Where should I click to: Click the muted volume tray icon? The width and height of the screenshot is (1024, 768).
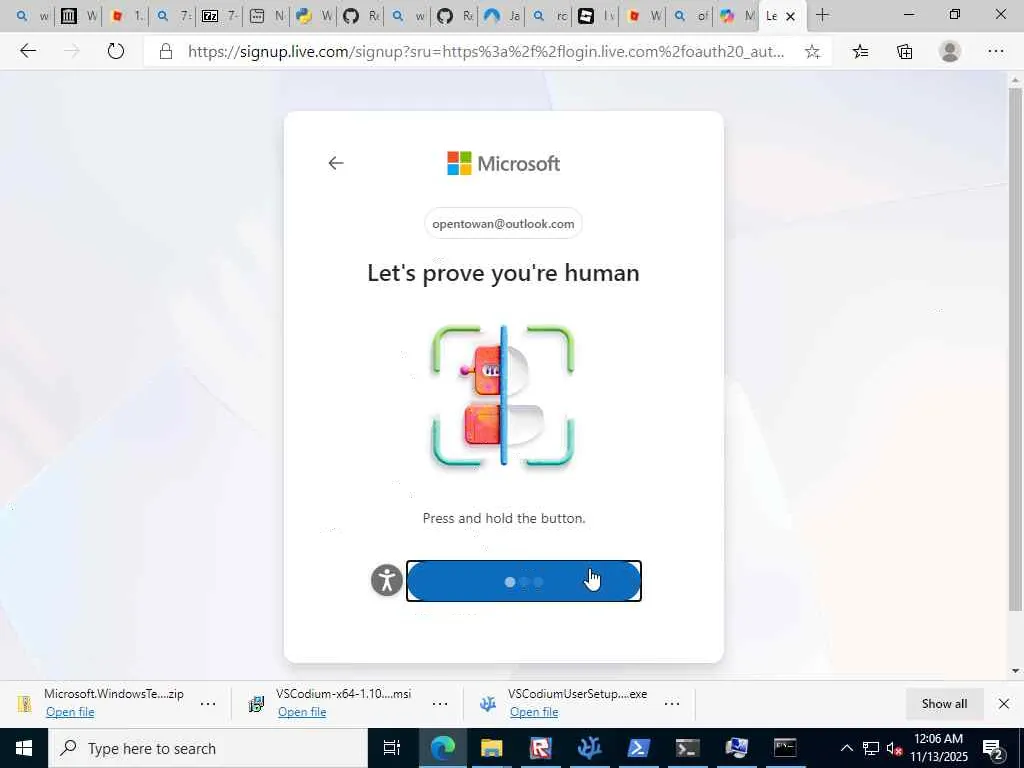[x=894, y=748]
